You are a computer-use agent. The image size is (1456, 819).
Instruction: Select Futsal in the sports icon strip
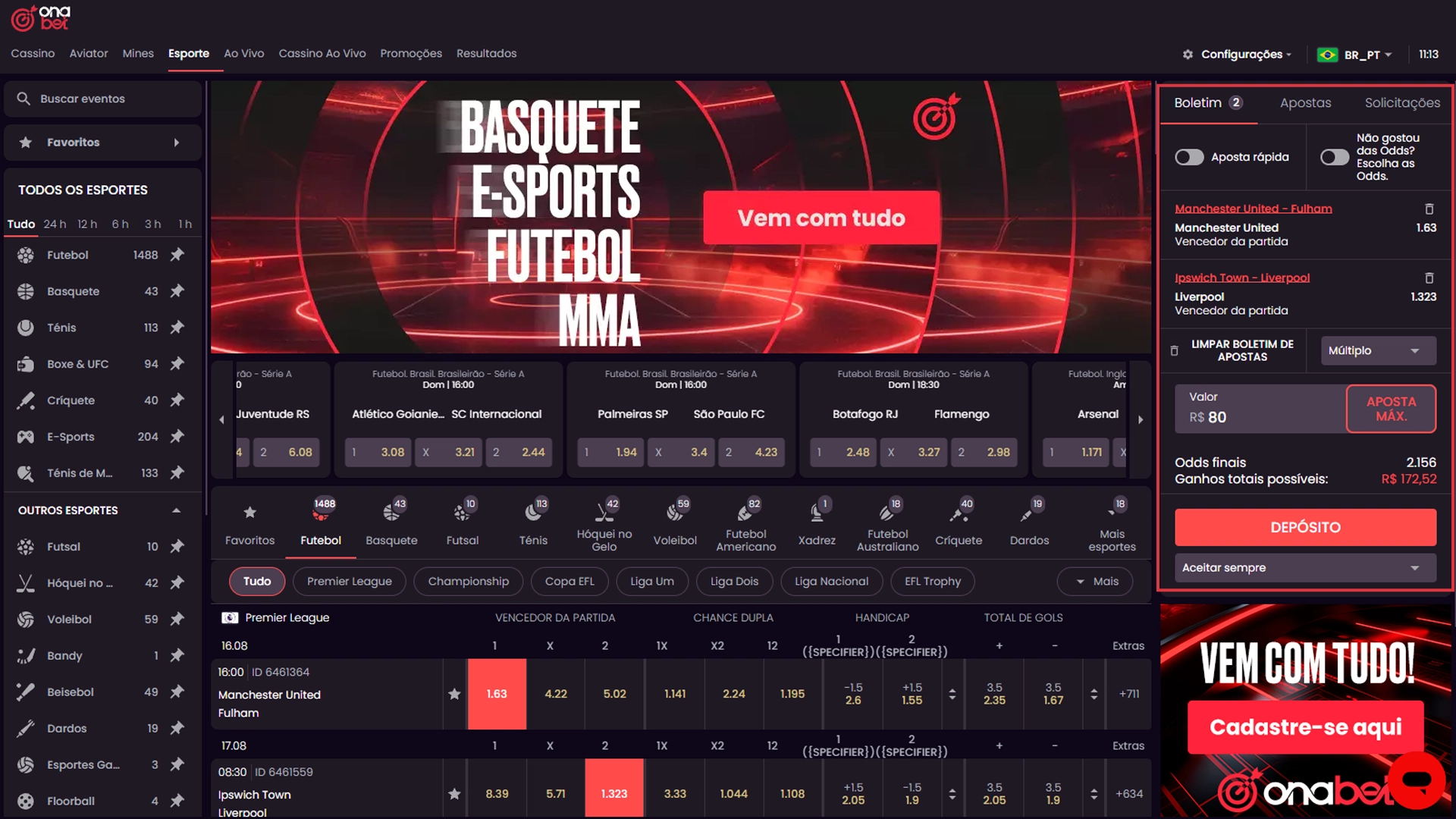pos(463,522)
